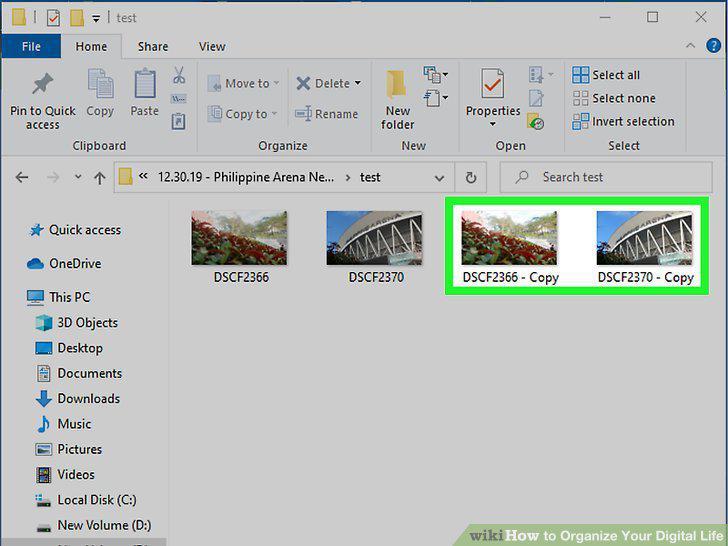Open Desktop in the sidebar
This screenshot has width=728, height=546.
(69, 348)
